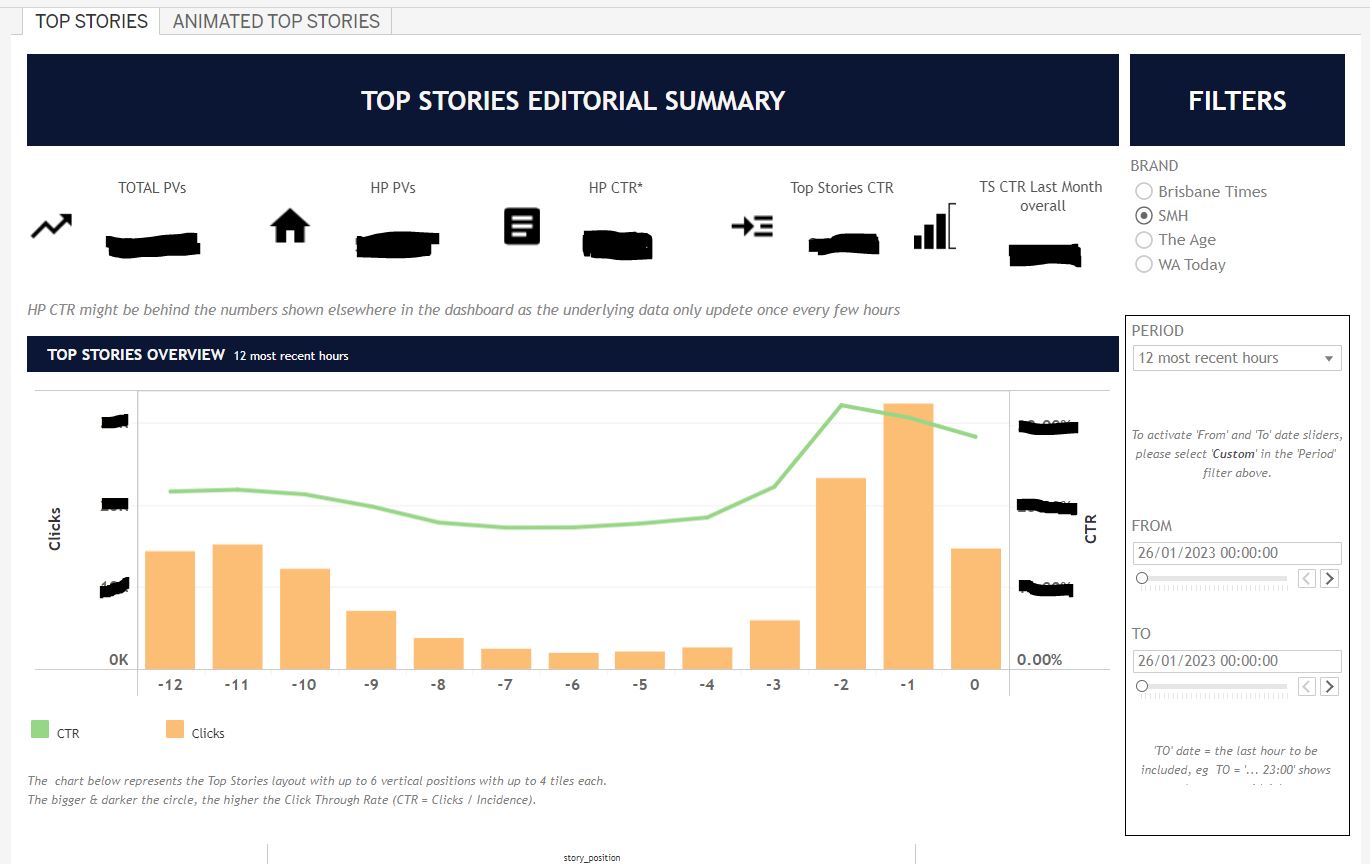Click the HP PVs label
The image size is (1370, 864).
pos(393,187)
